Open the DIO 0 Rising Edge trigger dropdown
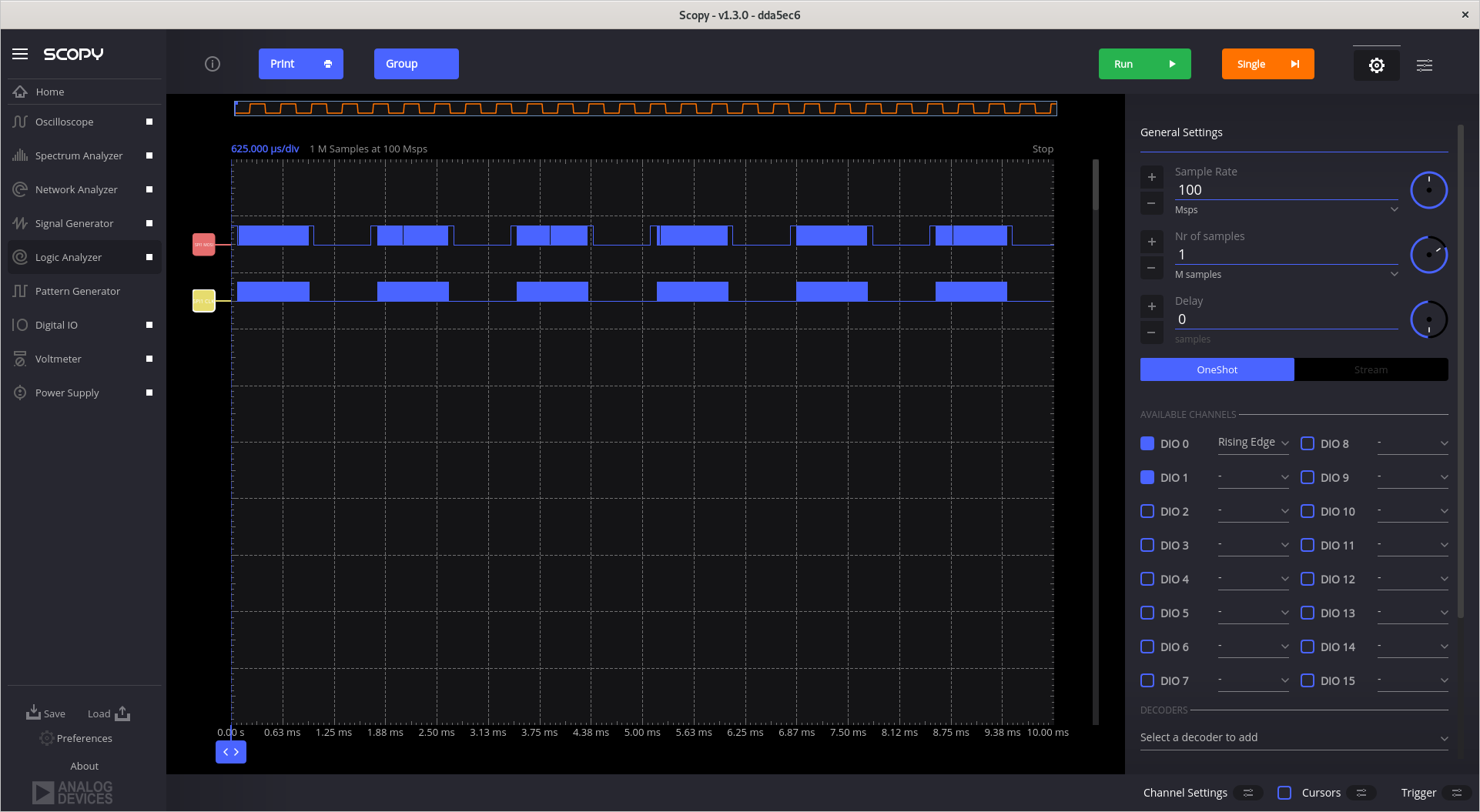The width and height of the screenshot is (1480, 812). pos(1253,443)
